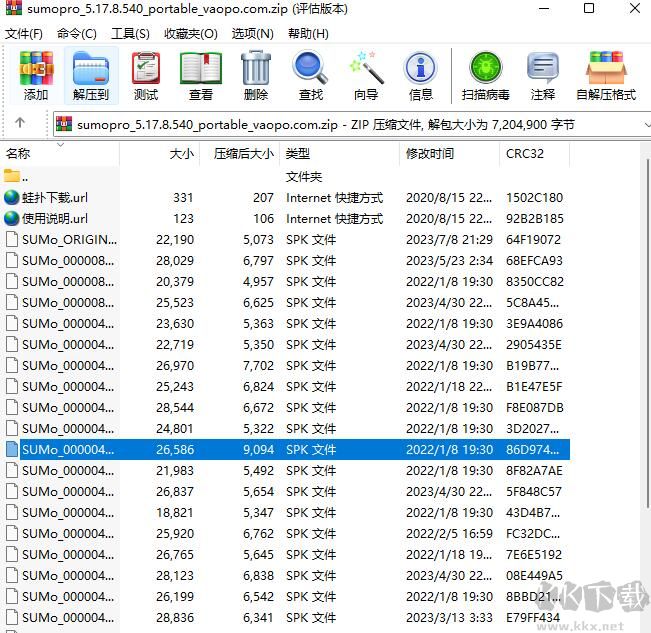The width and height of the screenshot is (651, 633).
Task: Open the 注释 (Comment) icon
Action: pyautogui.click(x=543, y=75)
